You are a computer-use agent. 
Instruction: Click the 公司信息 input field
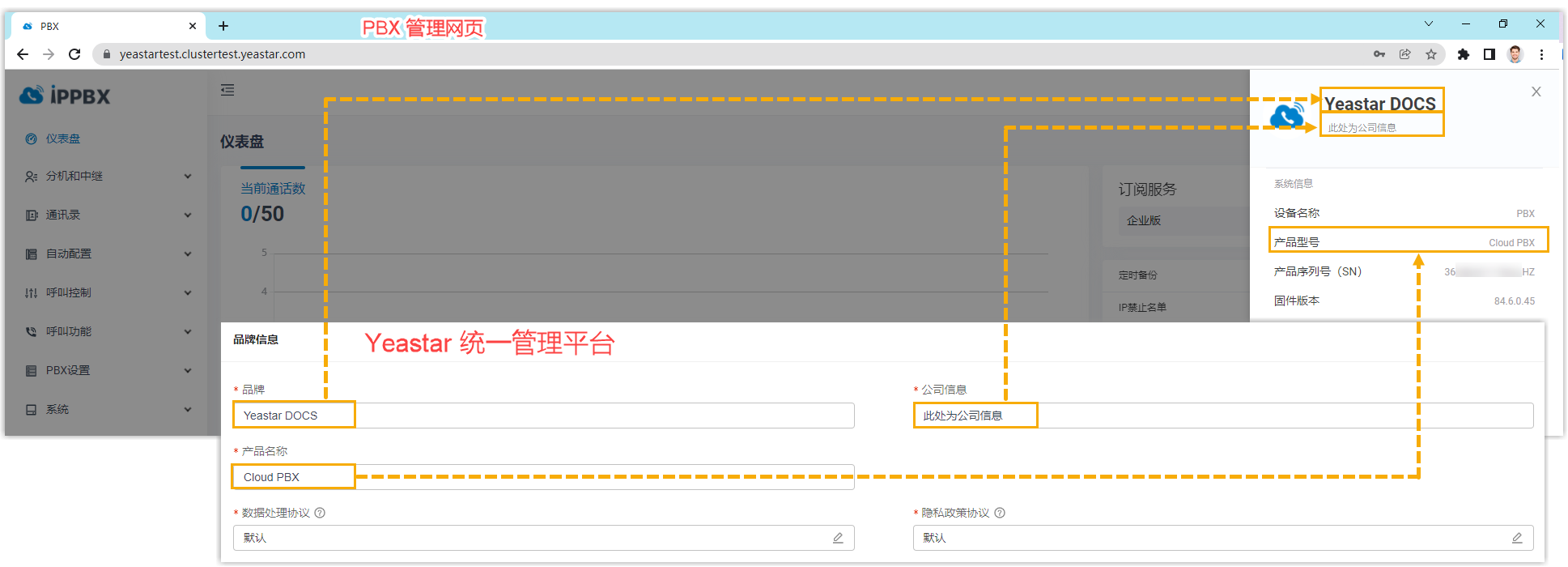click(1222, 416)
